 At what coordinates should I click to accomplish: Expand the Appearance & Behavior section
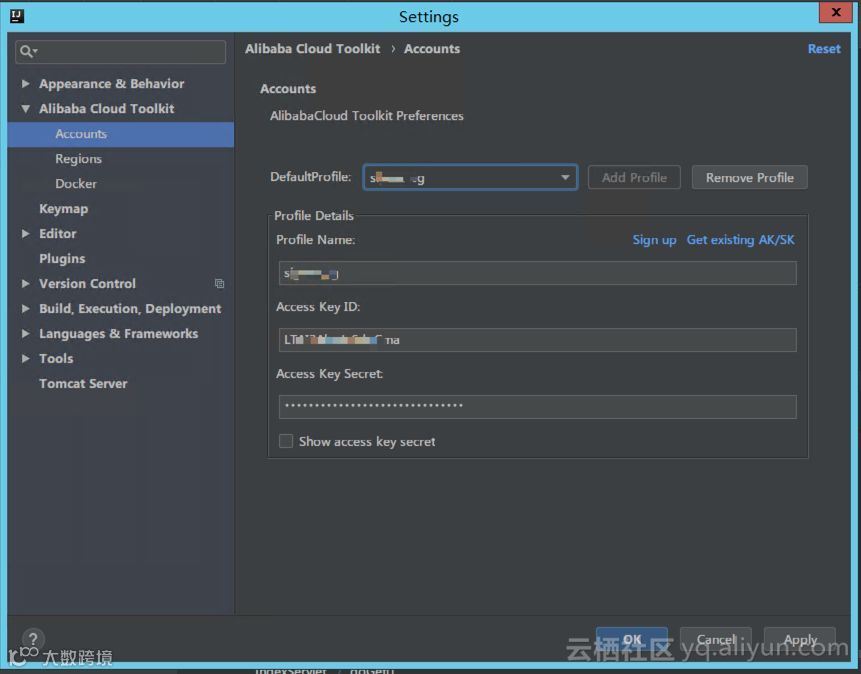[x=25, y=83]
